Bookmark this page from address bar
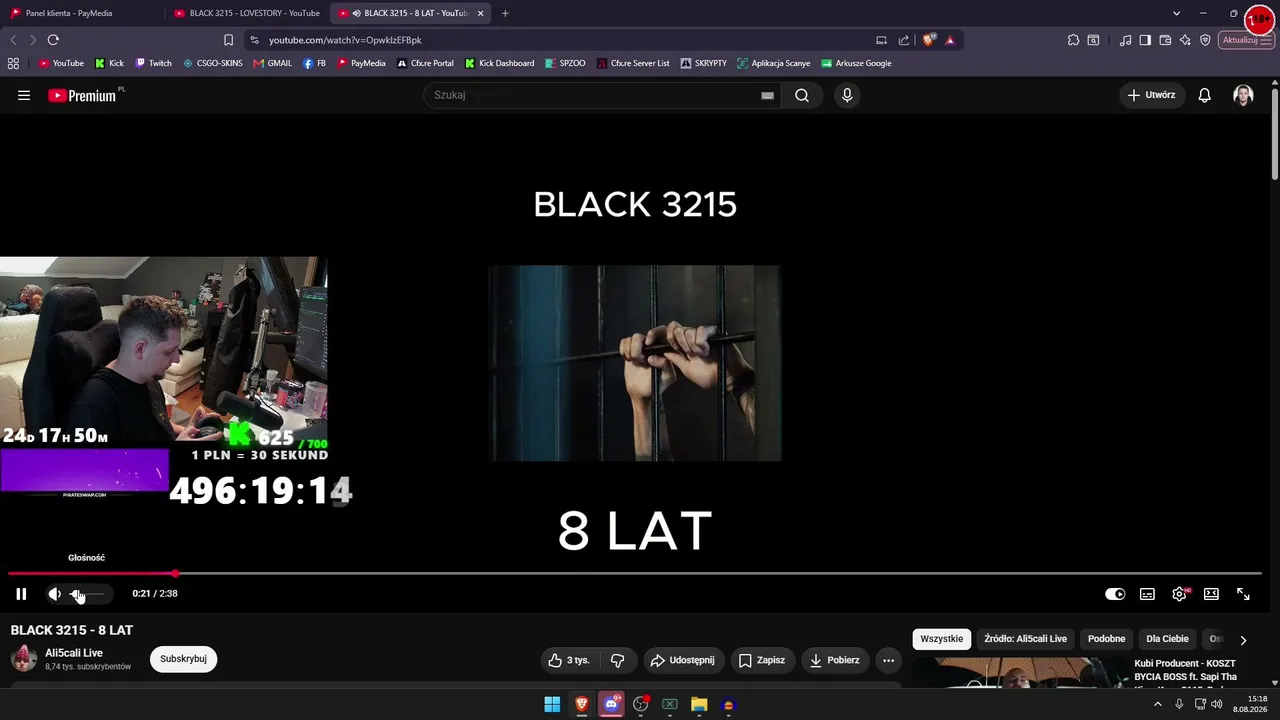The width and height of the screenshot is (1280, 720). tap(228, 40)
